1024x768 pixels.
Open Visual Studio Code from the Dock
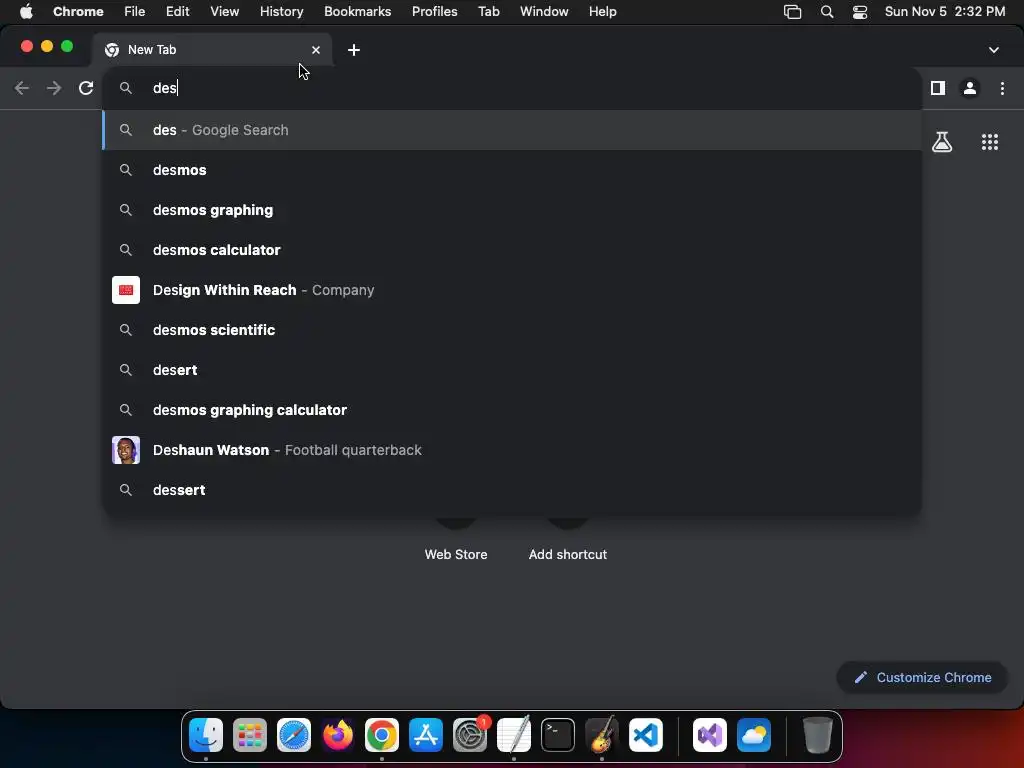click(646, 735)
